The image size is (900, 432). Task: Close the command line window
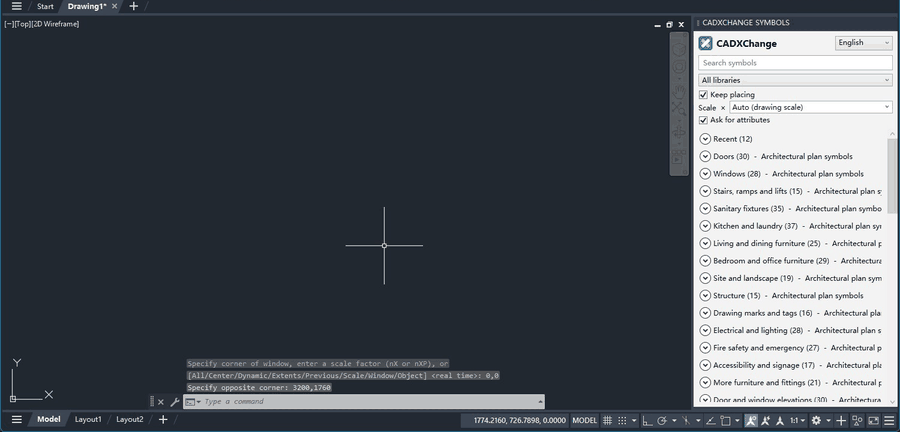(161, 402)
